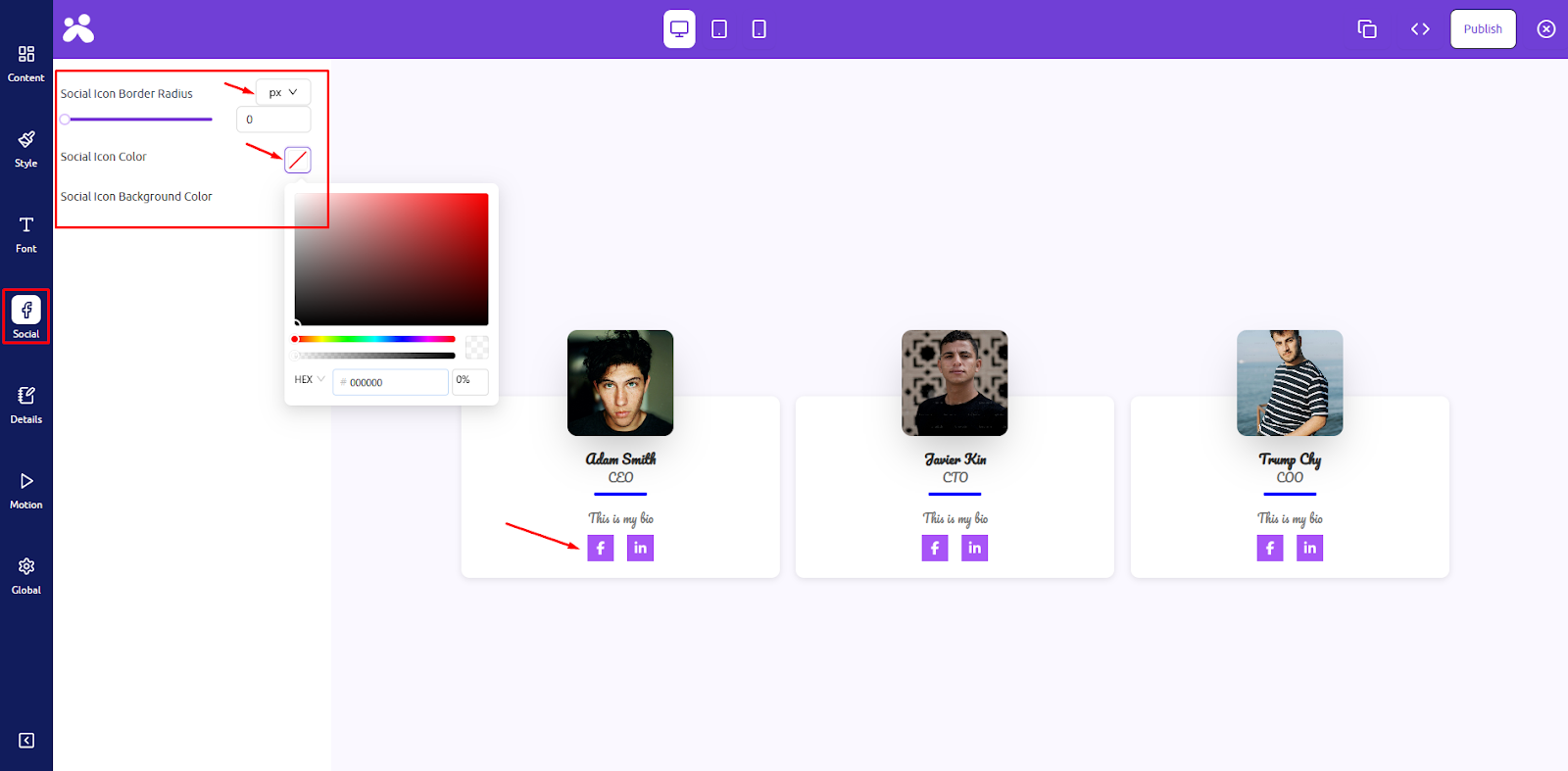Open the Content panel in sidebar
The image size is (1568, 771).
coord(26,64)
